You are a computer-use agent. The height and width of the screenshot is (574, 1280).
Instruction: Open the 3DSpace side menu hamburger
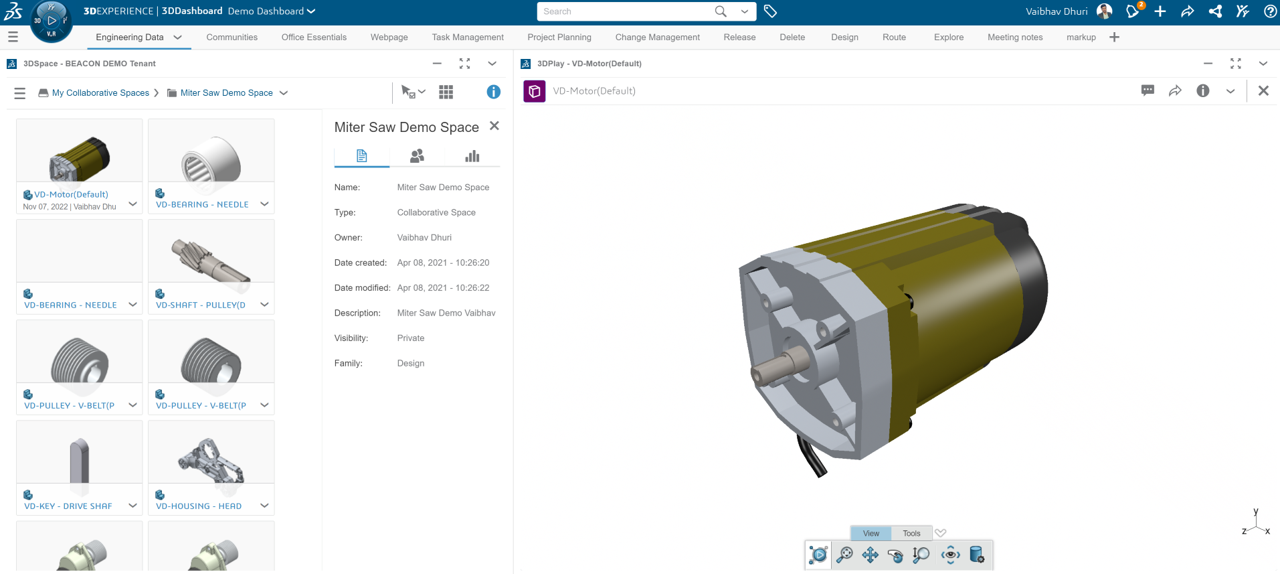coord(19,93)
